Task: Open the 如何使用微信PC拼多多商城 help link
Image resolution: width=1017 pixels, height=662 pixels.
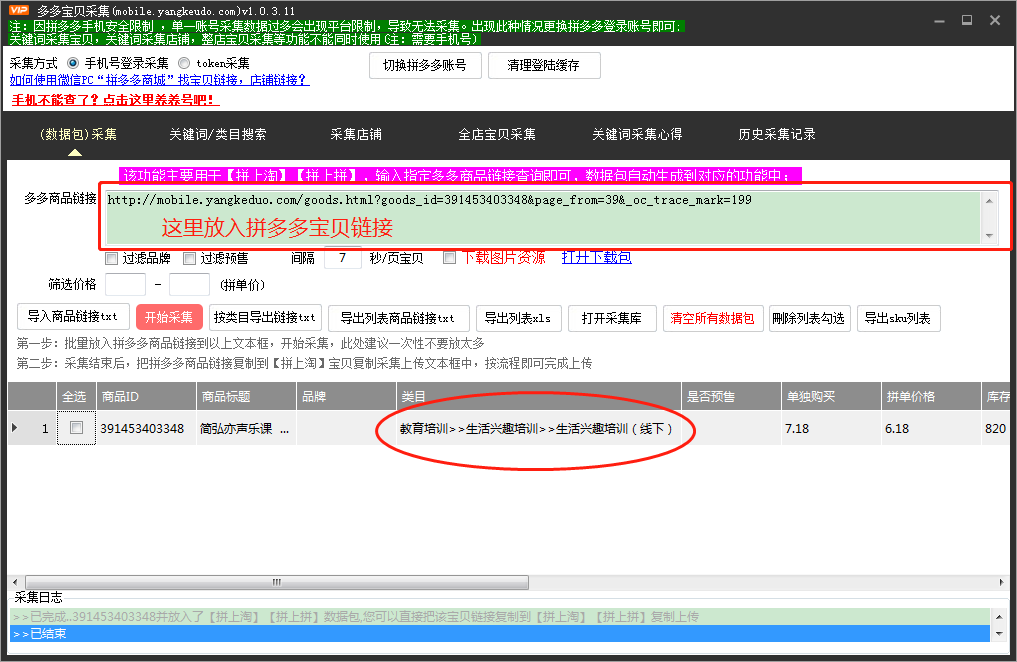Action: pos(160,80)
